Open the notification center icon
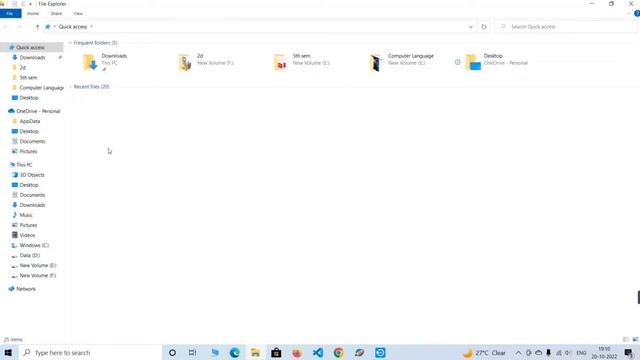 coord(629,353)
